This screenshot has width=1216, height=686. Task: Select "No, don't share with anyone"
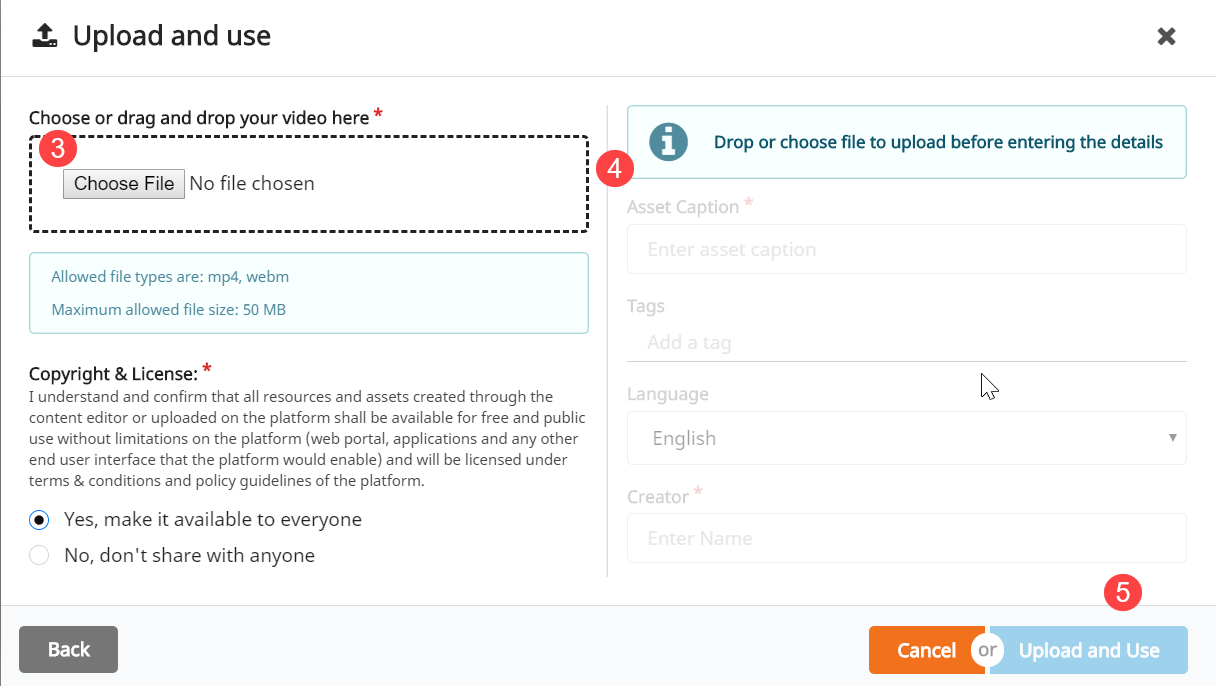tap(39, 555)
